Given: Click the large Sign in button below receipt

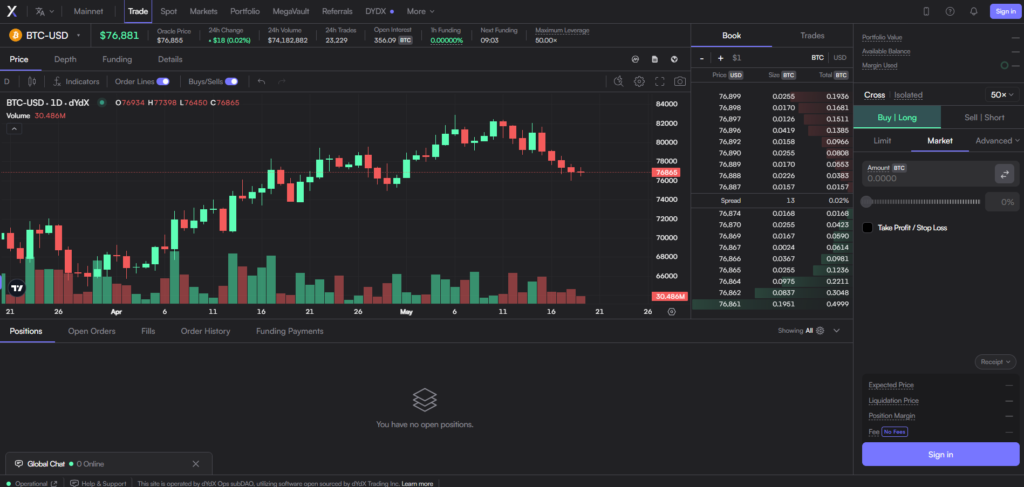Looking at the screenshot, I should point(940,454).
